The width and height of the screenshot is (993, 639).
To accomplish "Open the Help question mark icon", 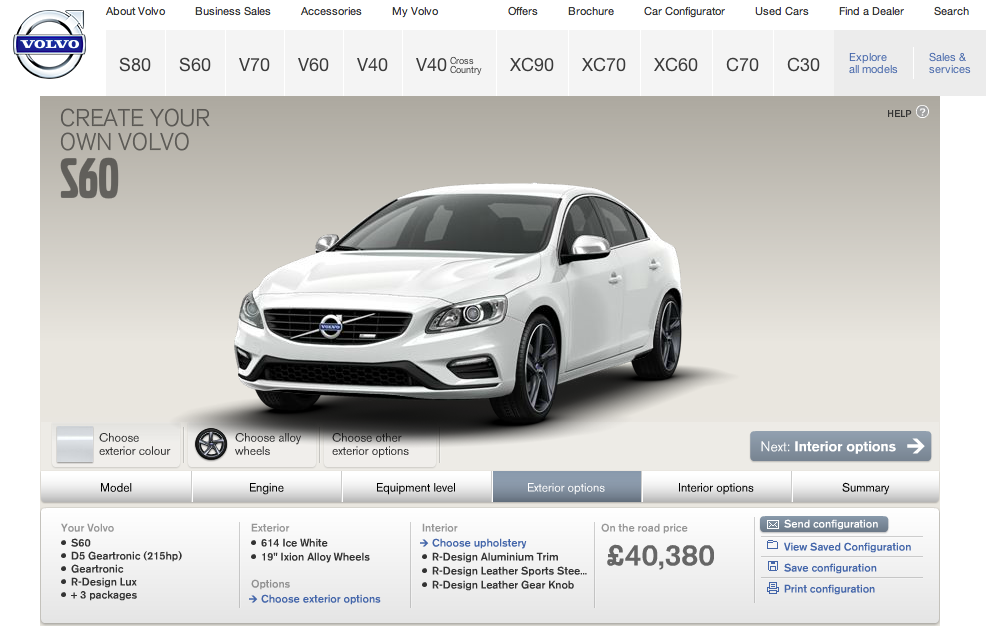I will point(923,112).
